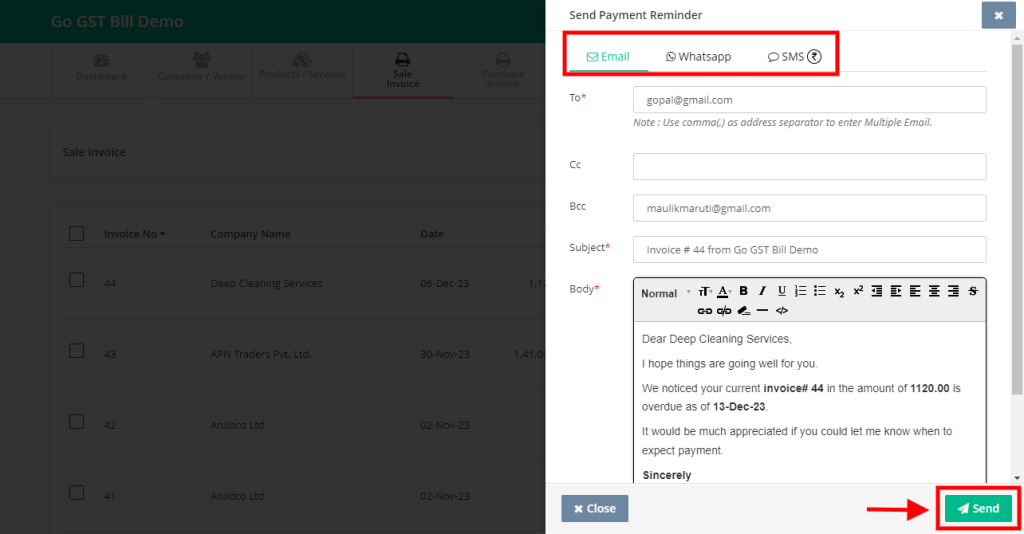Screen dimensions: 1024x534
Task: Decrease indent (outdent) in body editor
Action: tap(877, 291)
